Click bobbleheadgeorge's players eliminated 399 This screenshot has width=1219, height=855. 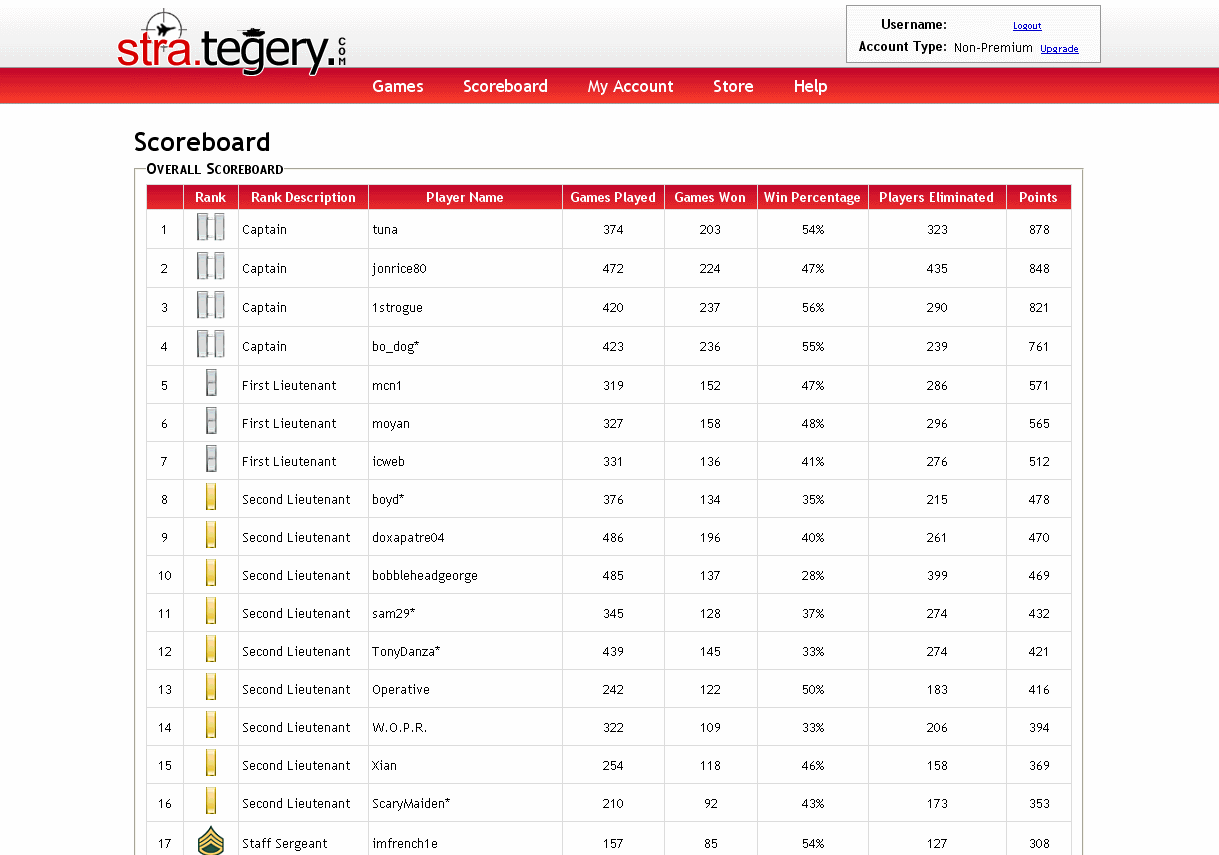[937, 575]
